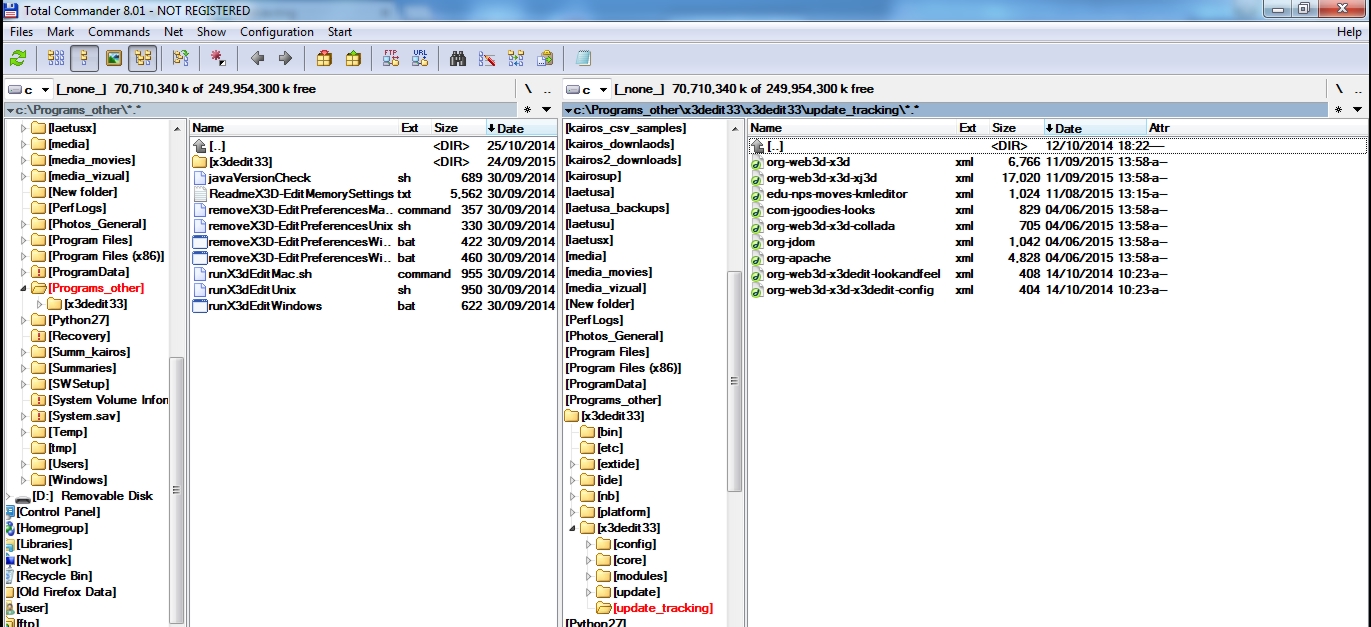Collapse the [x3dedit33] subfolder in right tree

point(573,528)
